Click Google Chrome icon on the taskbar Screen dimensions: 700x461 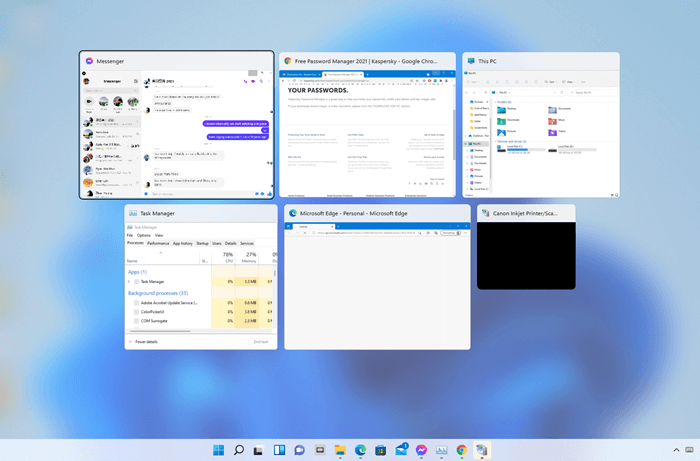click(462, 450)
